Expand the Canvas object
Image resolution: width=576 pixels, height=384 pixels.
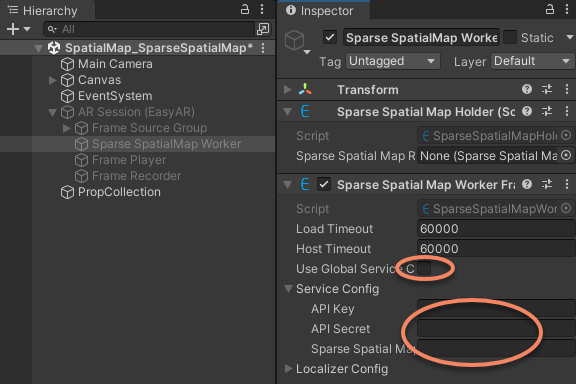click(x=53, y=80)
